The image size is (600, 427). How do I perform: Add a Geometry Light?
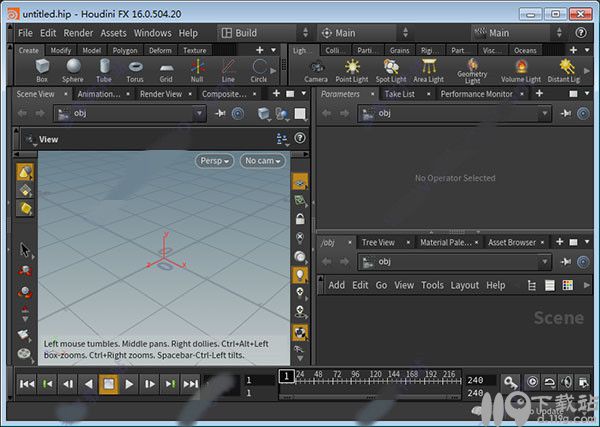coord(472,72)
